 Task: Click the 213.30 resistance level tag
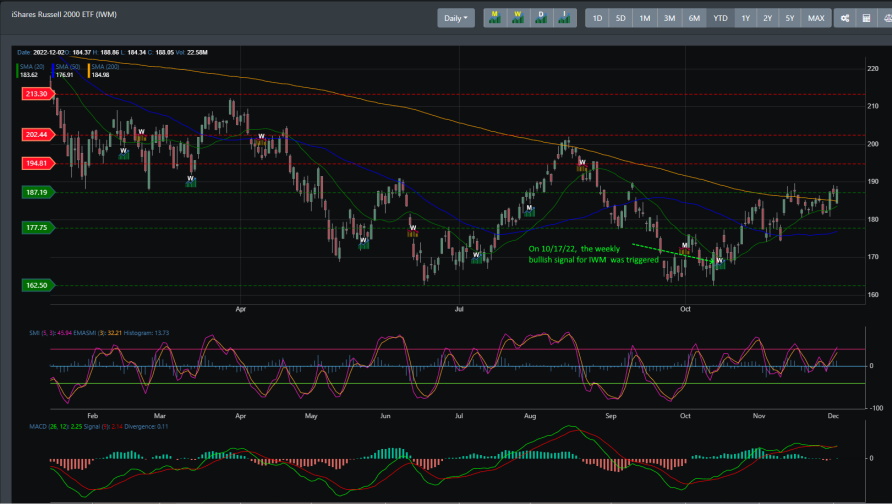[x=38, y=94]
